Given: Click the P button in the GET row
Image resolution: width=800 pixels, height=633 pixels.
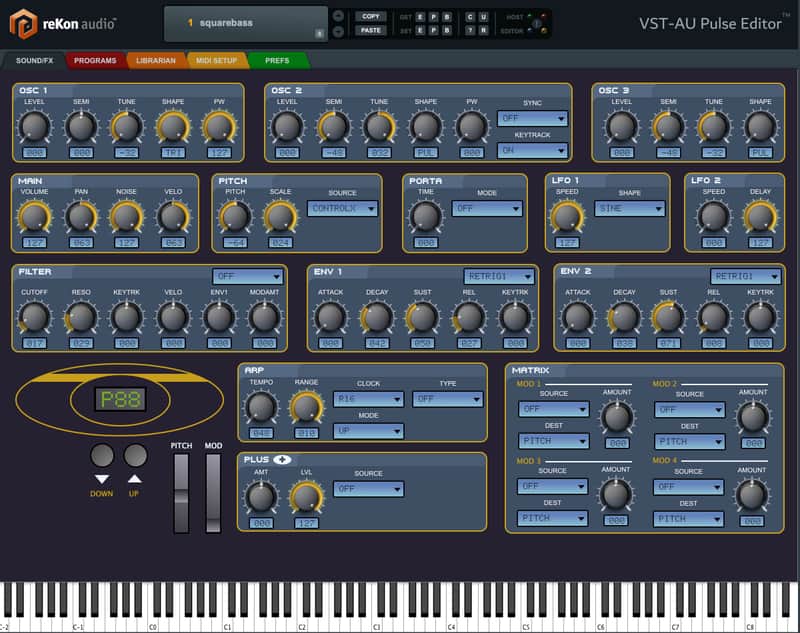Looking at the screenshot, I should [433, 17].
